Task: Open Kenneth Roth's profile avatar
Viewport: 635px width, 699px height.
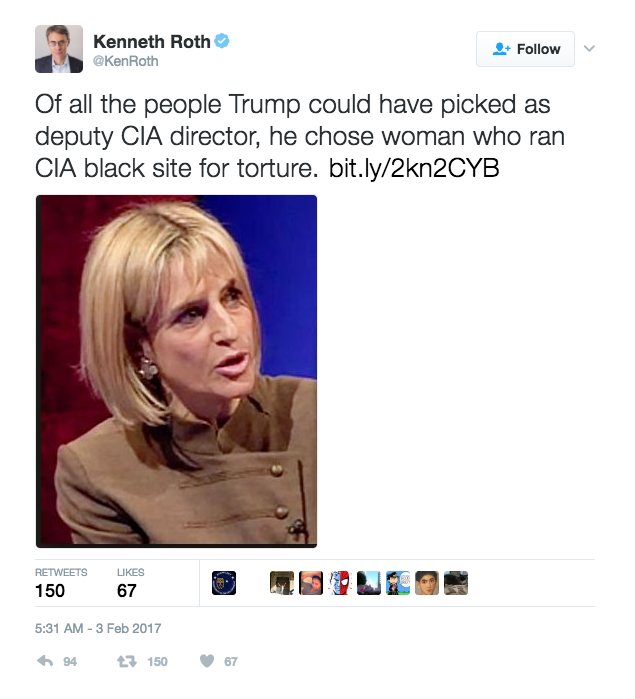Action: coord(59,48)
